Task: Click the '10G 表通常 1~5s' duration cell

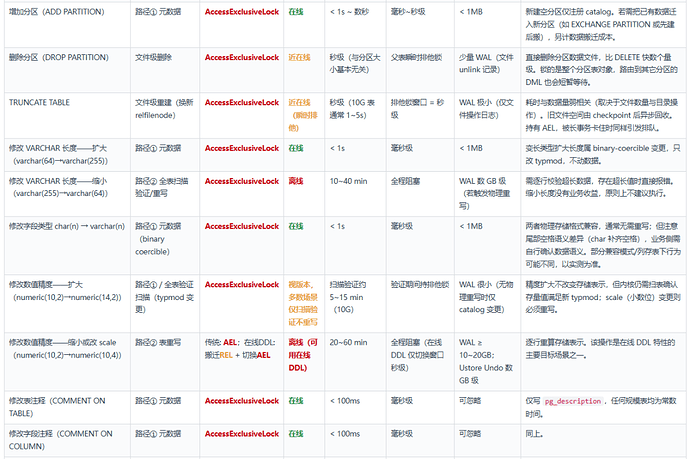Action: [x=356, y=115]
